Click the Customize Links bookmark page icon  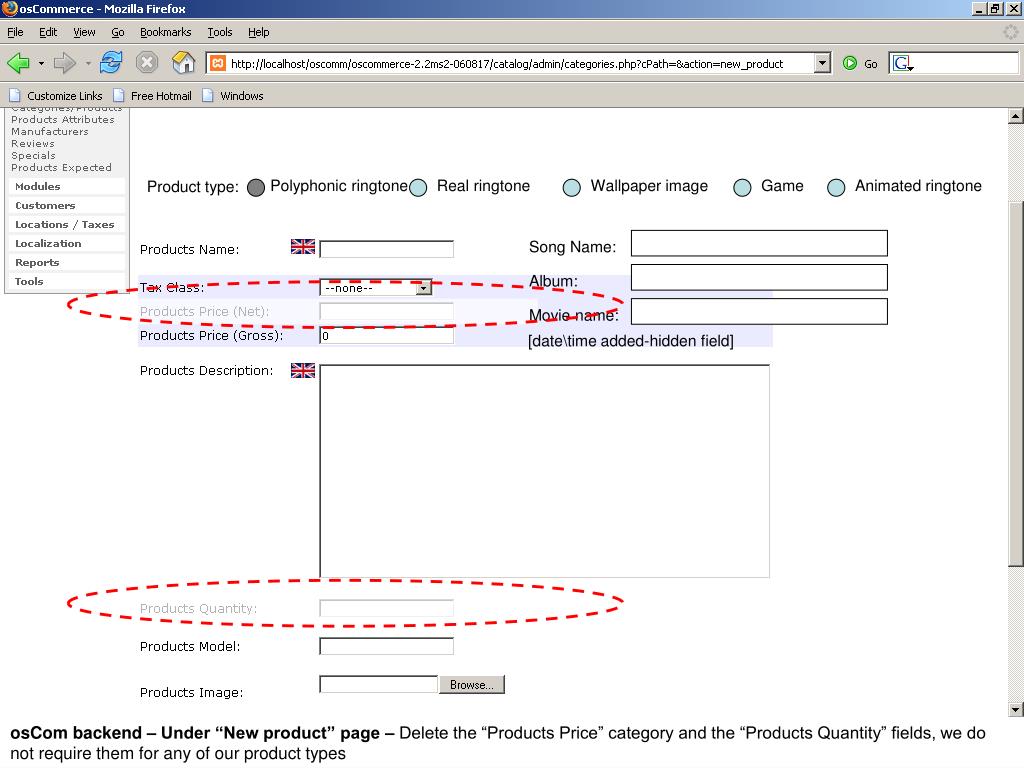[15, 95]
